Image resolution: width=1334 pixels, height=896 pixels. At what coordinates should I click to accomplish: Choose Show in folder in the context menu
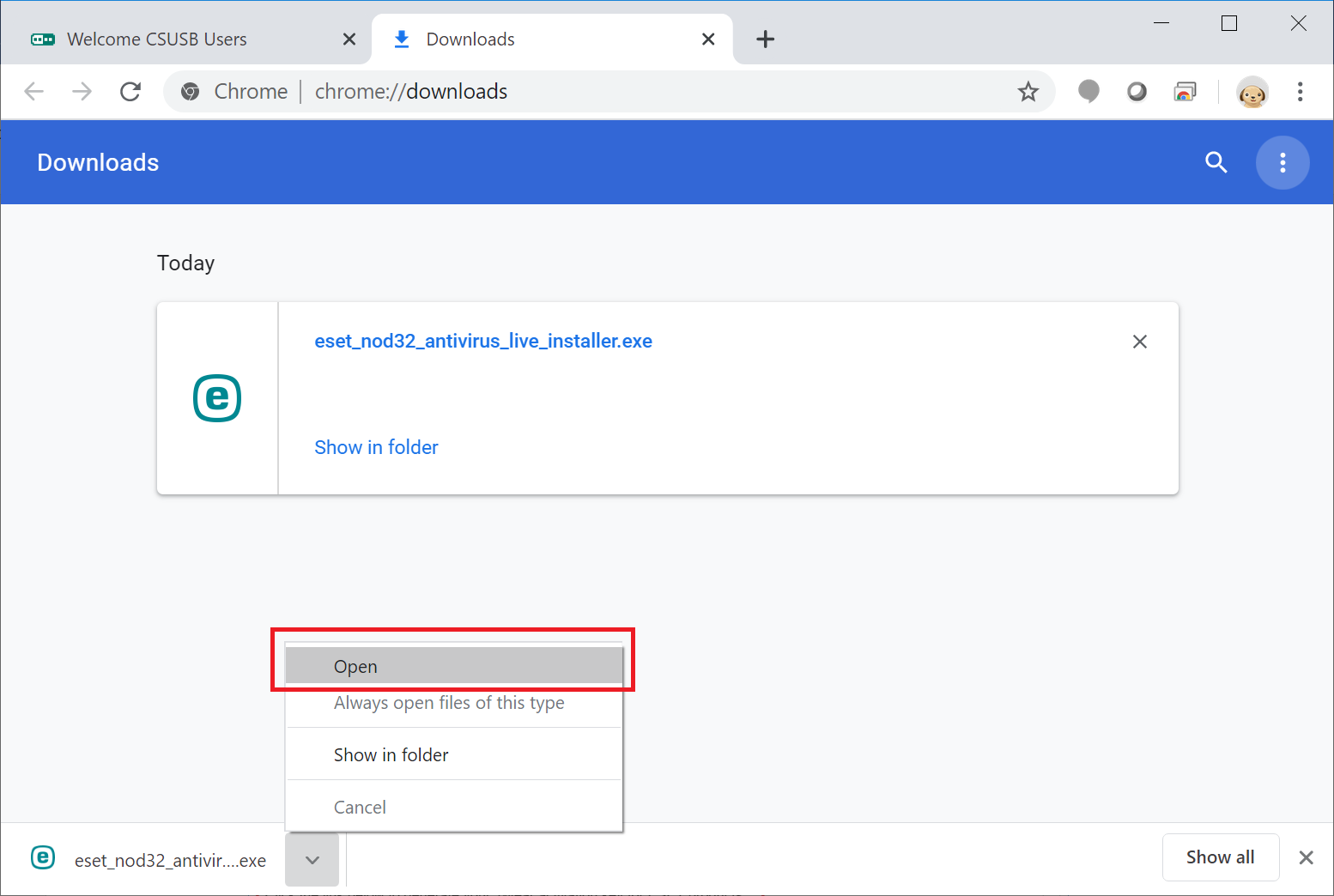(454, 754)
